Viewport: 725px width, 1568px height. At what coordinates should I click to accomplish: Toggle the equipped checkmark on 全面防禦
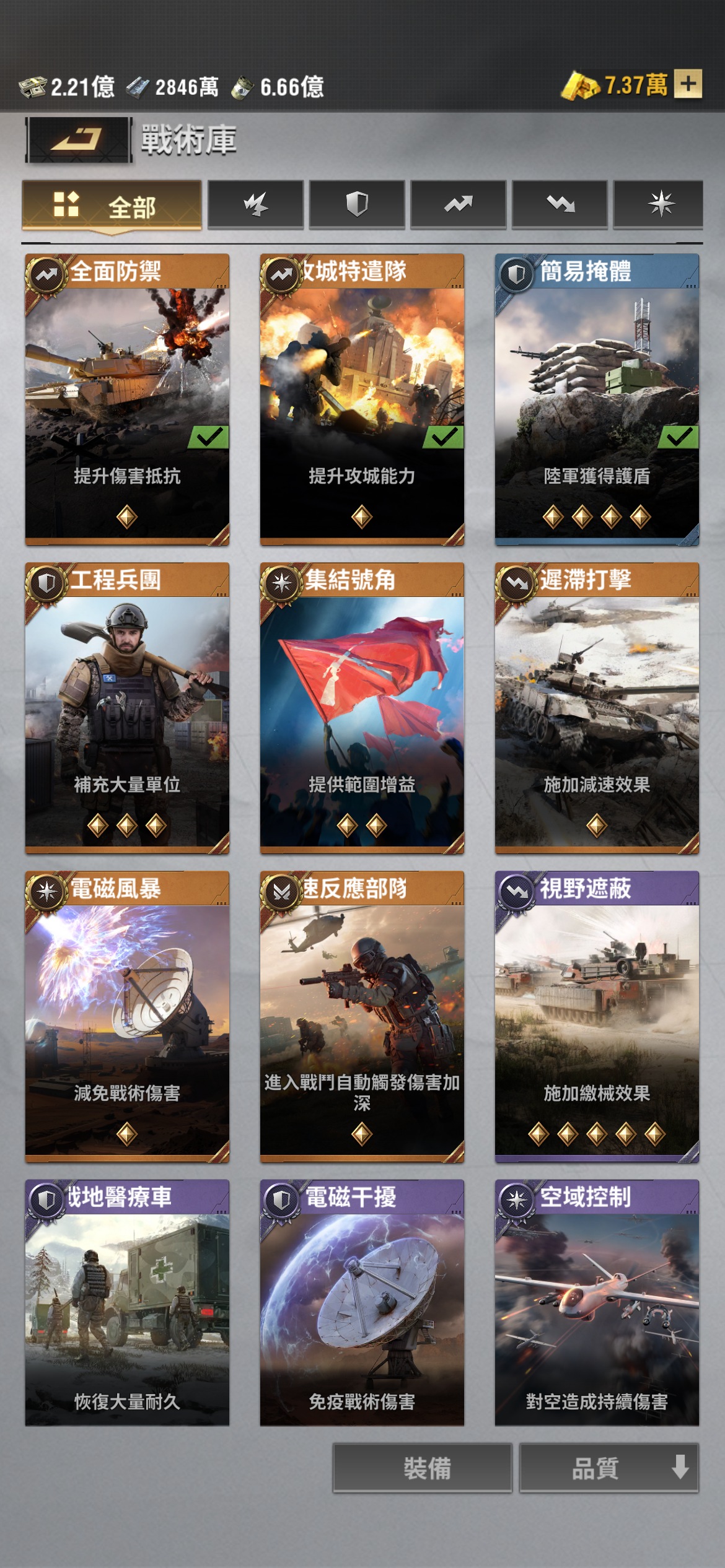[x=209, y=437]
